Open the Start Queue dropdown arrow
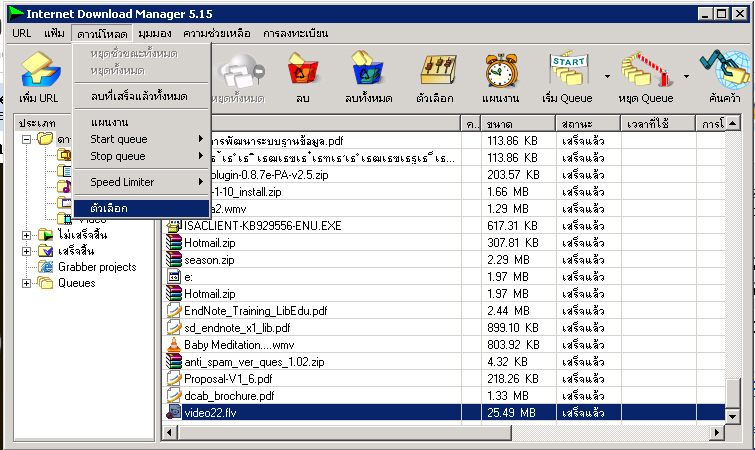 click(607, 77)
